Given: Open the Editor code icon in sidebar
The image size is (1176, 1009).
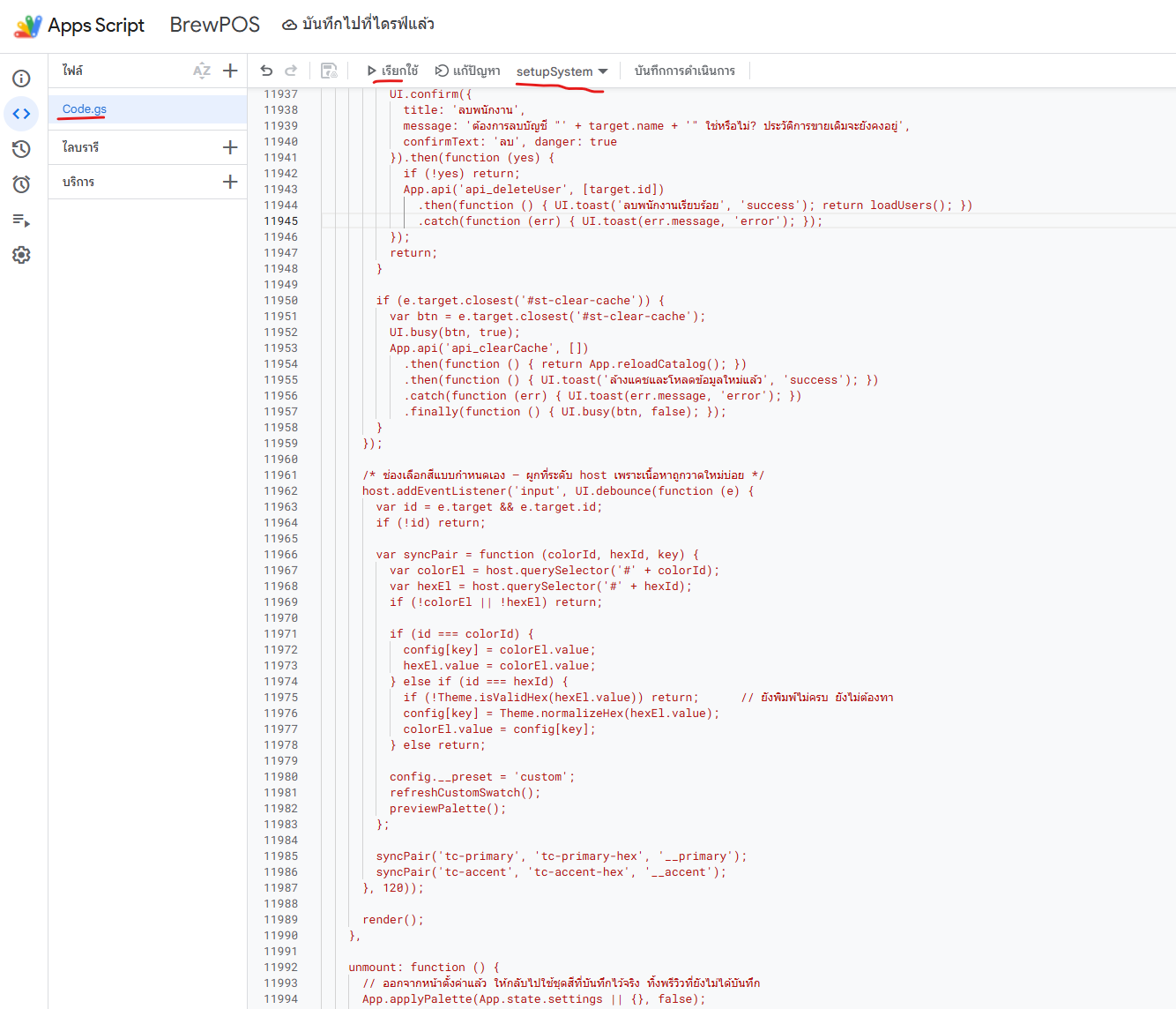Looking at the screenshot, I should pyautogui.click(x=21, y=114).
